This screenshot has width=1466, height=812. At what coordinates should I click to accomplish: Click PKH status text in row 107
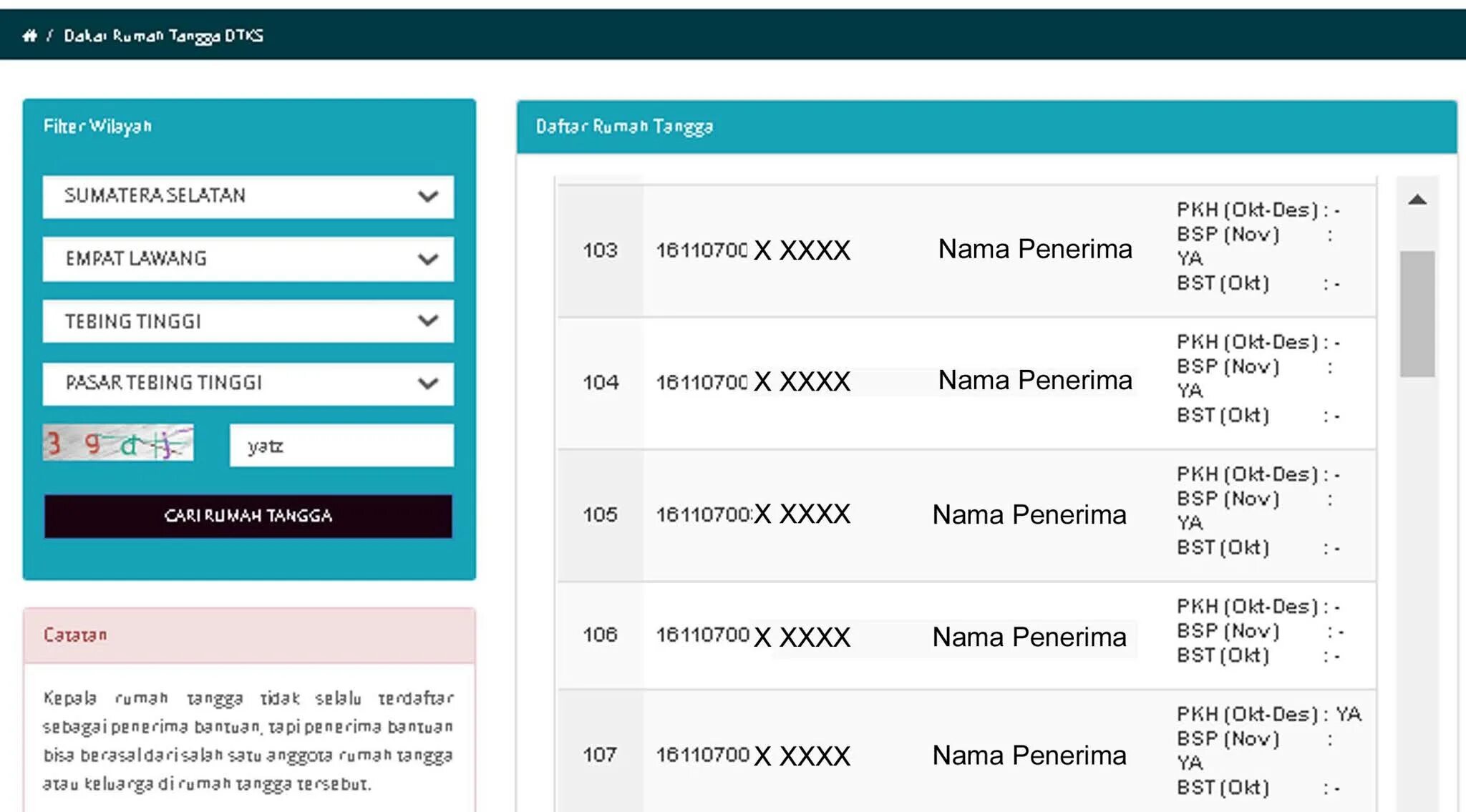[x=1268, y=714]
